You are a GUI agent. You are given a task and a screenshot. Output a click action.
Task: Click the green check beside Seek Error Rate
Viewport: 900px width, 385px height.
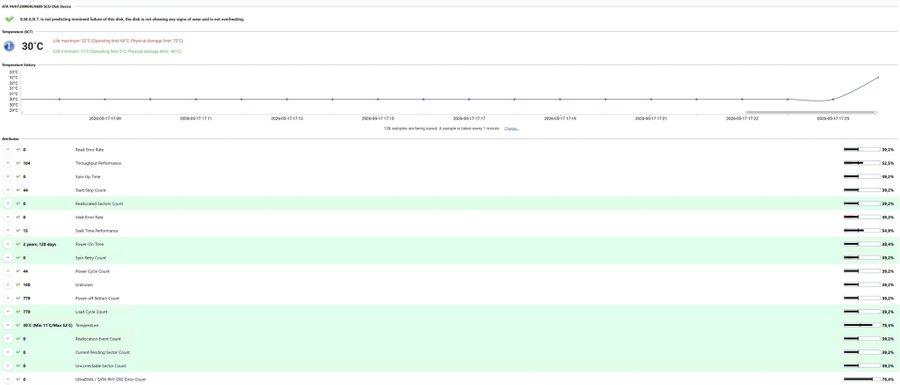coord(18,217)
